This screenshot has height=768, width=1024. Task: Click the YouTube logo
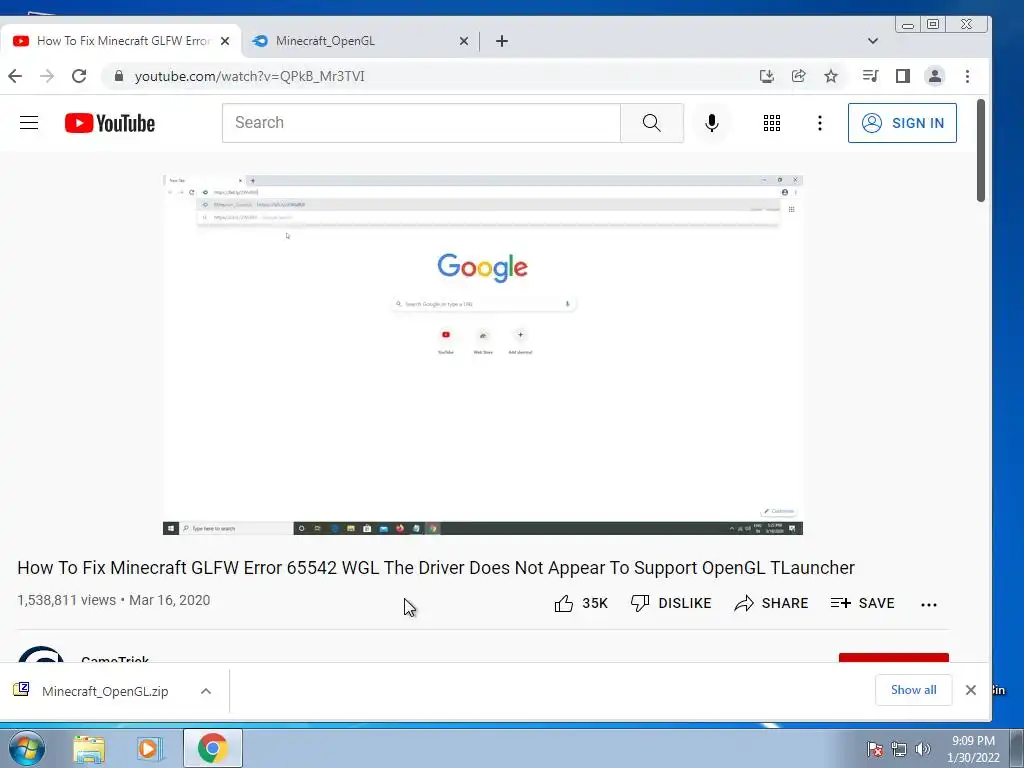[110, 123]
